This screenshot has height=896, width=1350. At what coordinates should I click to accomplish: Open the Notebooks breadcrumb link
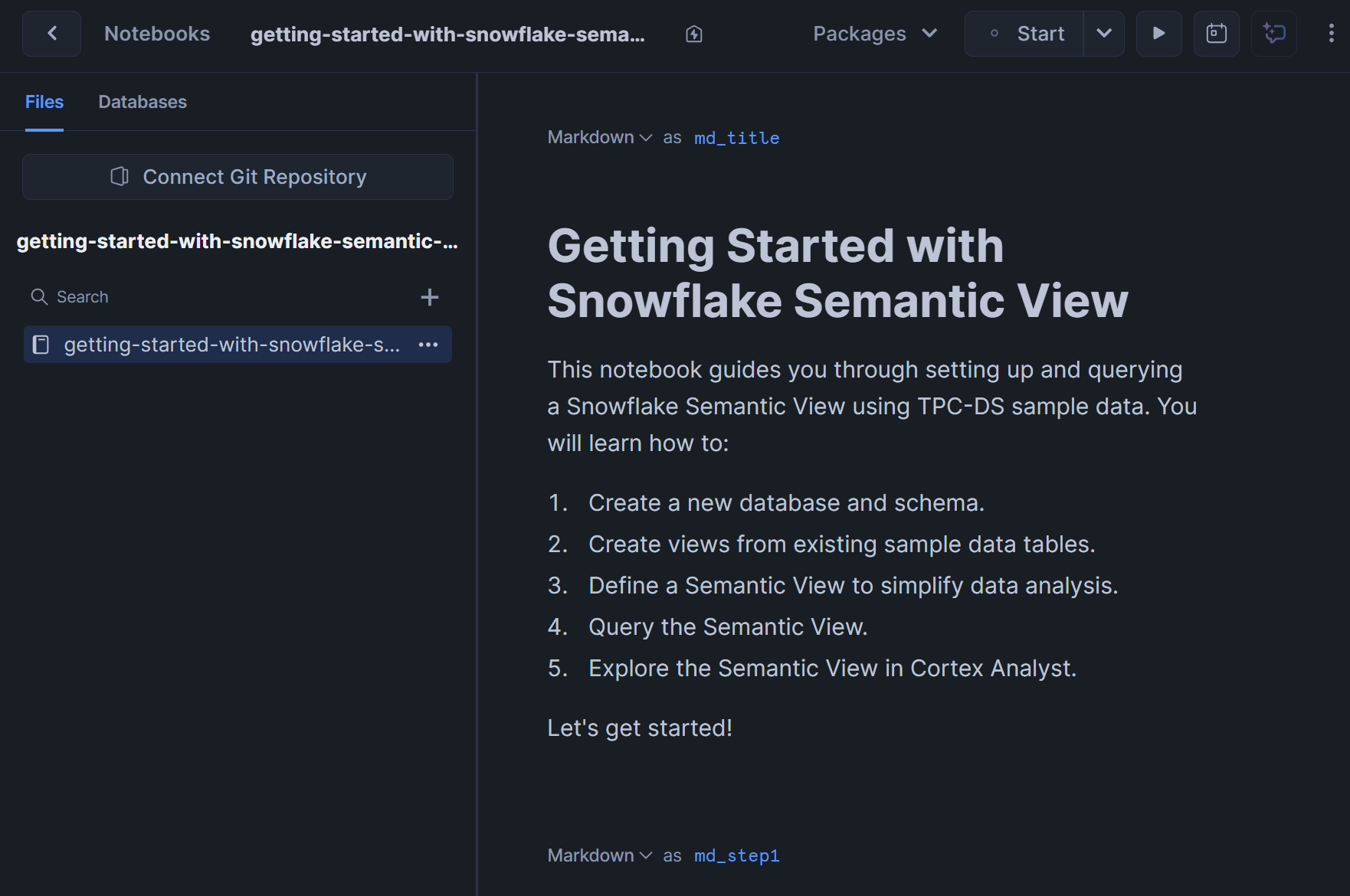(x=157, y=34)
